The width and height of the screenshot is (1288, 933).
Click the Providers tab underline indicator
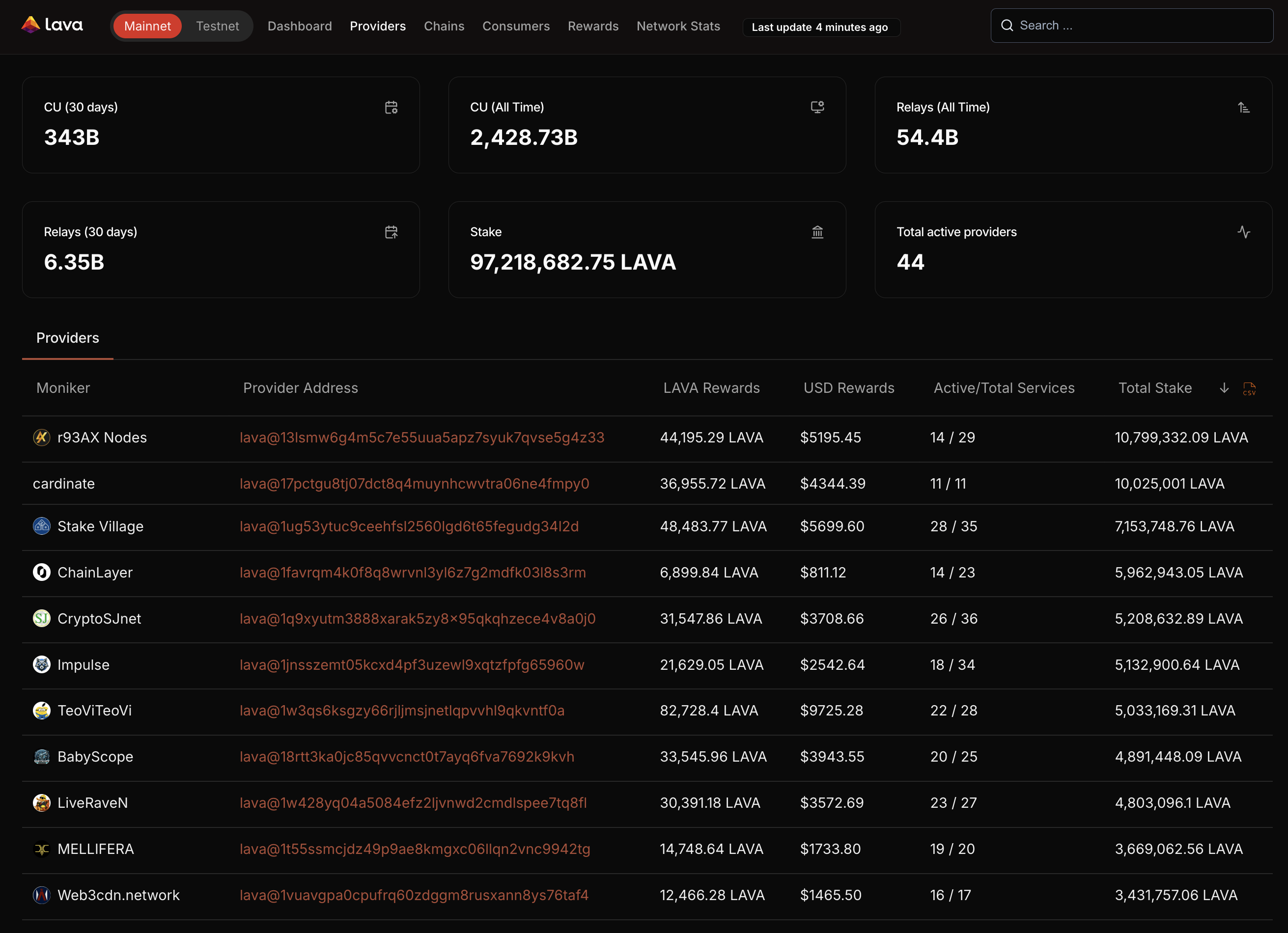tap(67, 359)
